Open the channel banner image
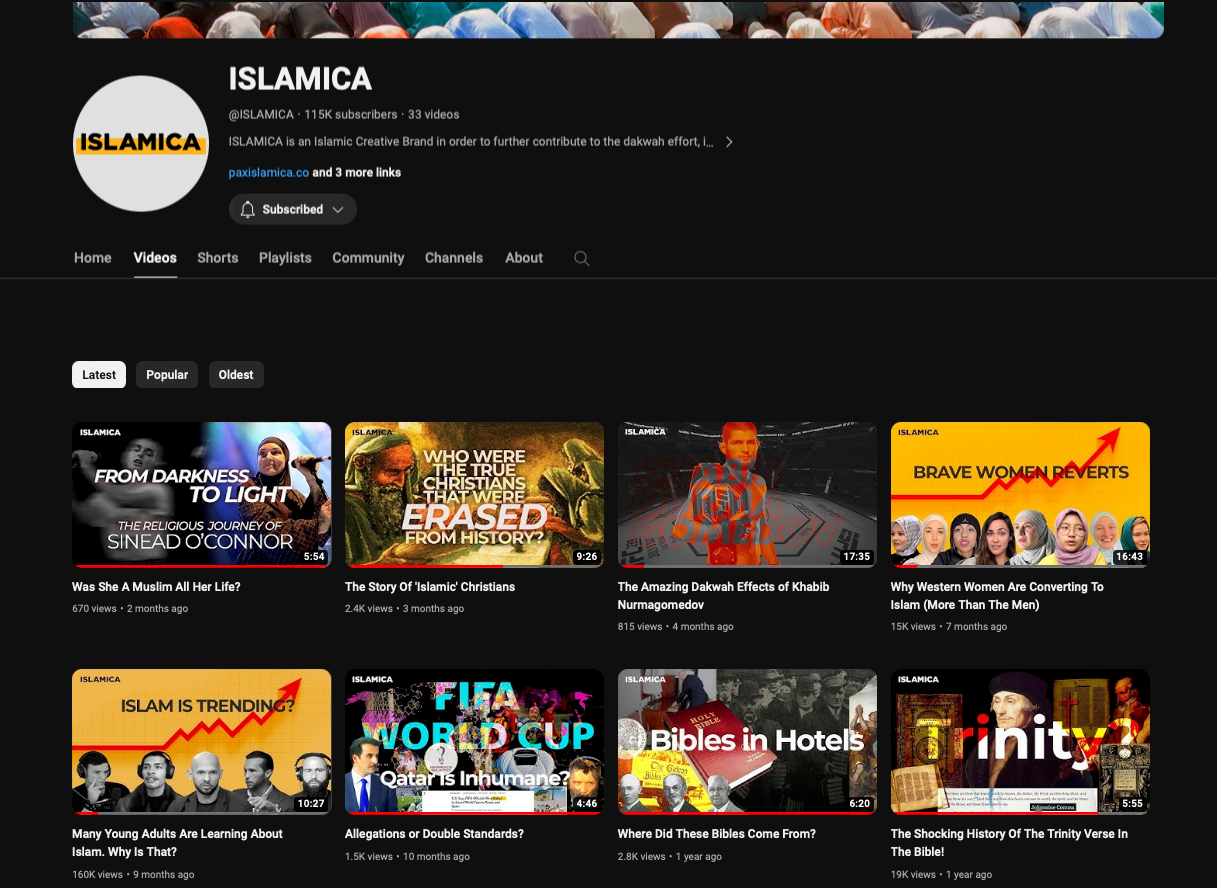 pyautogui.click(x=618, y=19)
